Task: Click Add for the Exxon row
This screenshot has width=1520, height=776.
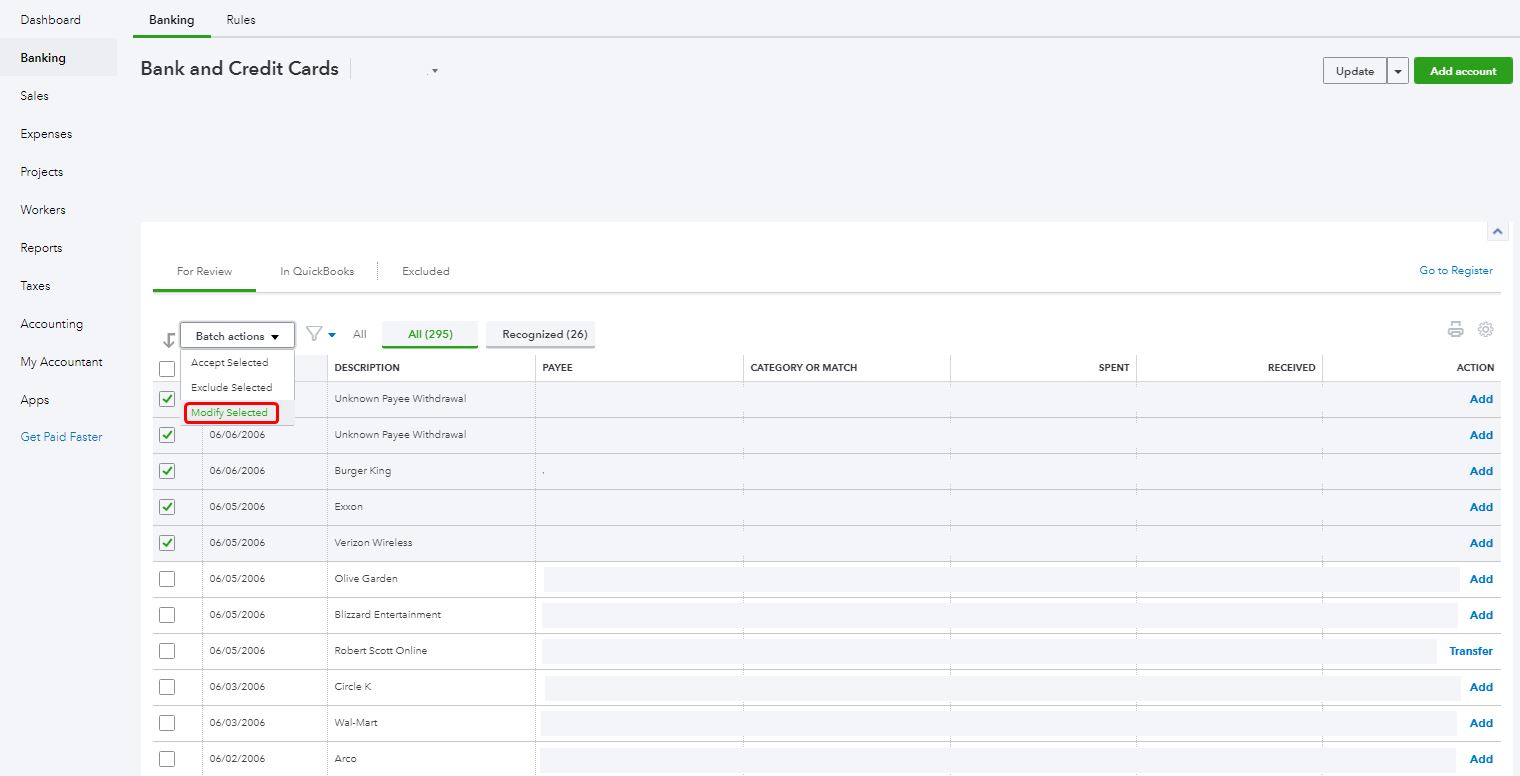Action: point(1481,507)
